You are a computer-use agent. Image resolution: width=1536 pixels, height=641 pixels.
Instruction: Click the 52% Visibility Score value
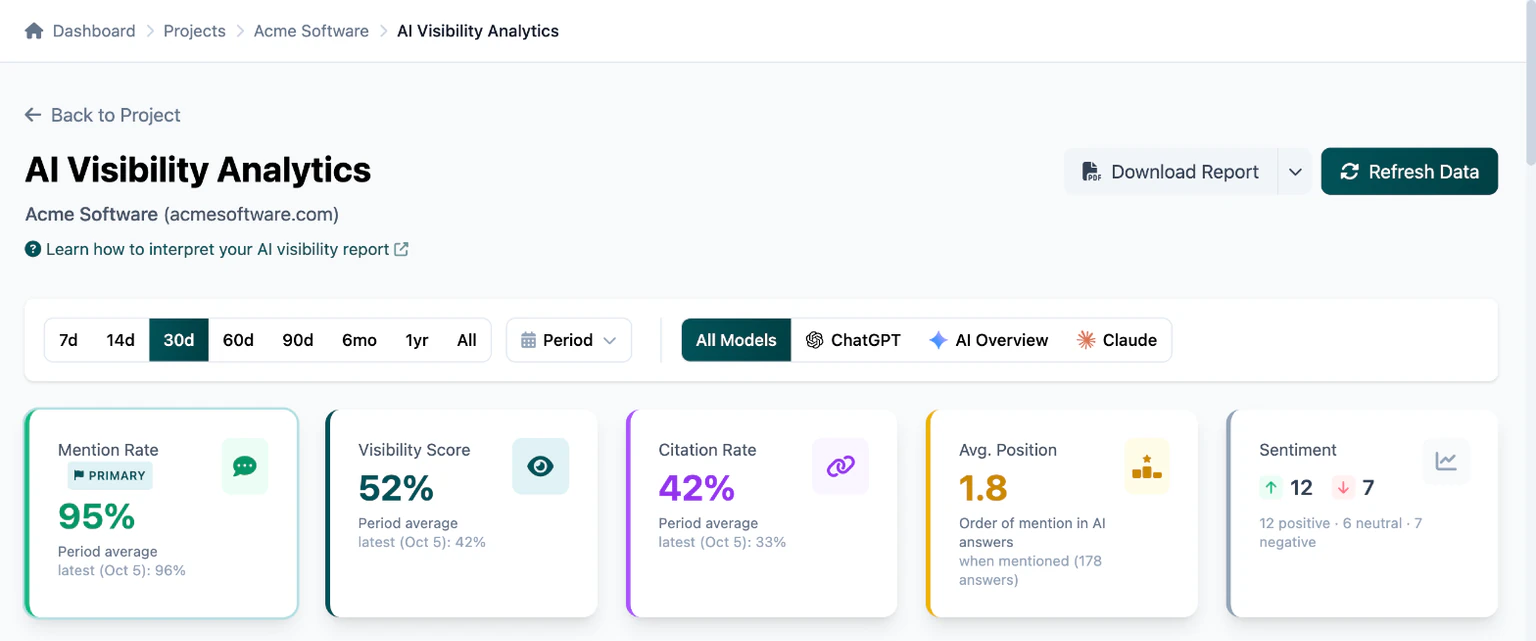(396, 488)
